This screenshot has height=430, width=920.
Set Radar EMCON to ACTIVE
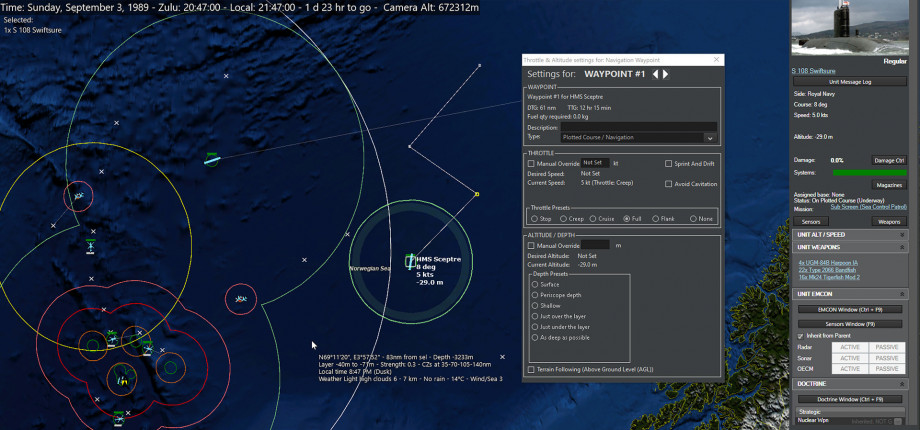[850, 347]
